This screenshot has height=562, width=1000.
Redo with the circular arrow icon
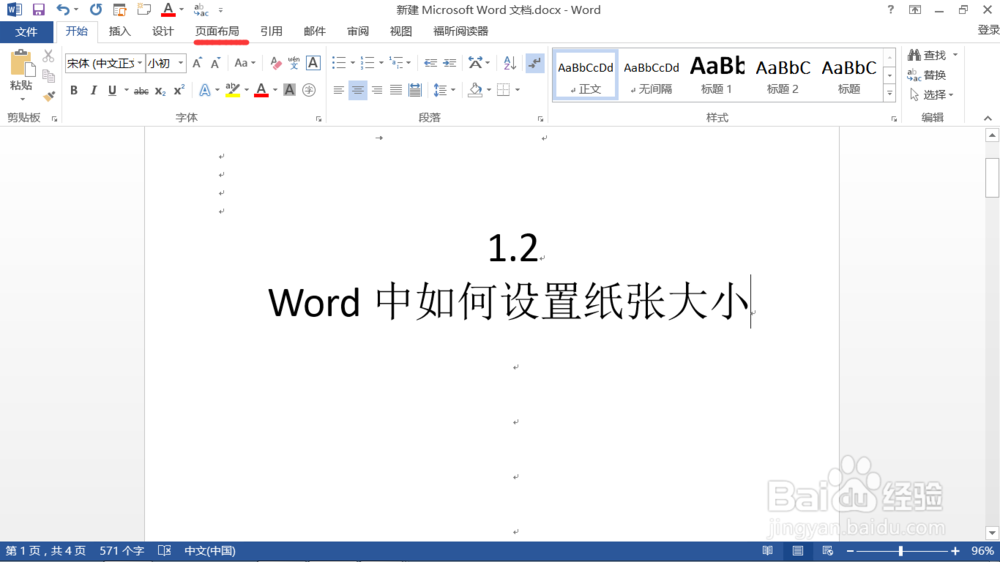pos(96,10)
